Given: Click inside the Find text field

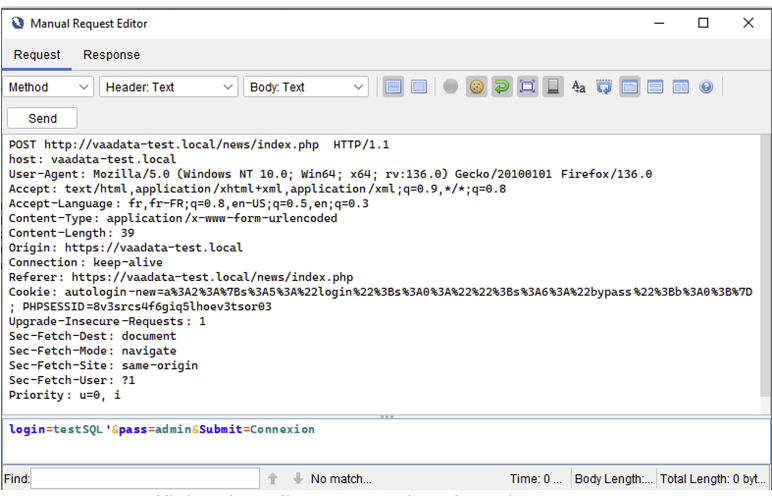Looking at the screenshot, I should coord(145,479).
